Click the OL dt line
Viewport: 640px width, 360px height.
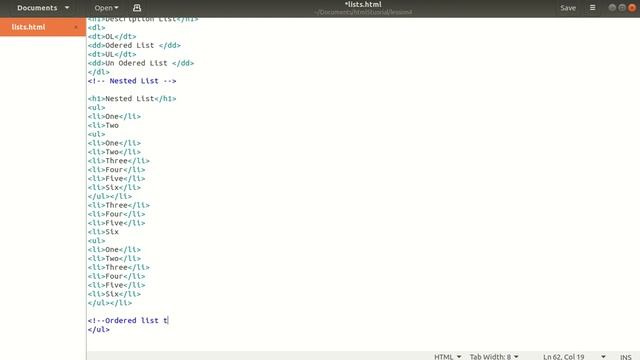(112, 36)
